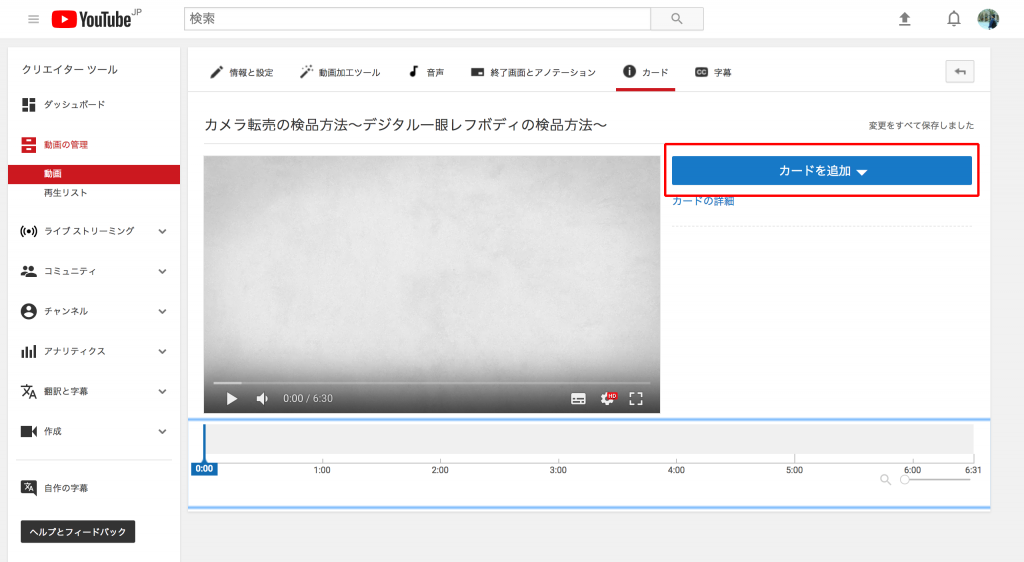Select 動画 in the sidebar
The height and width of the screenshot is (562, 1024).
(94, 174)
